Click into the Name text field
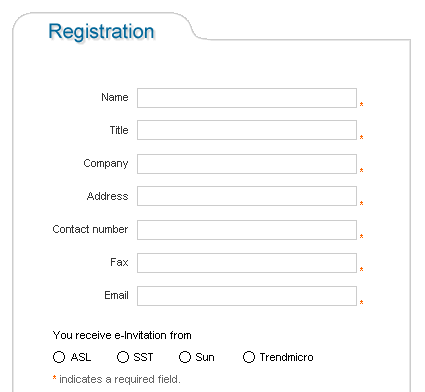This screenshot has height=392, width=425. point(247,98)
